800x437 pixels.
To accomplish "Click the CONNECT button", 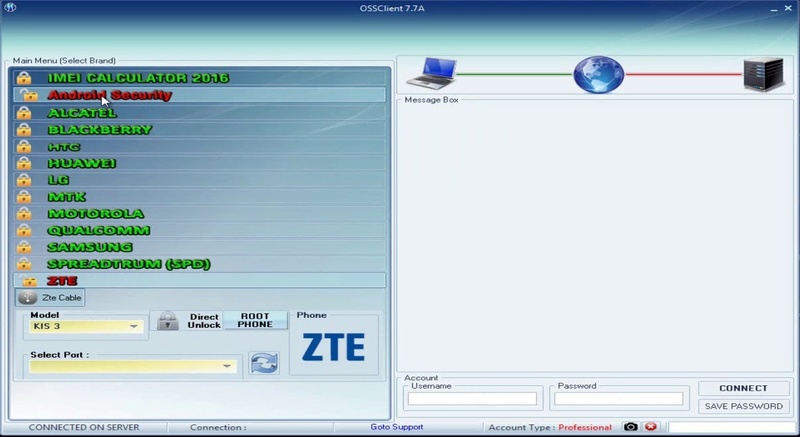I will (743, 388).
